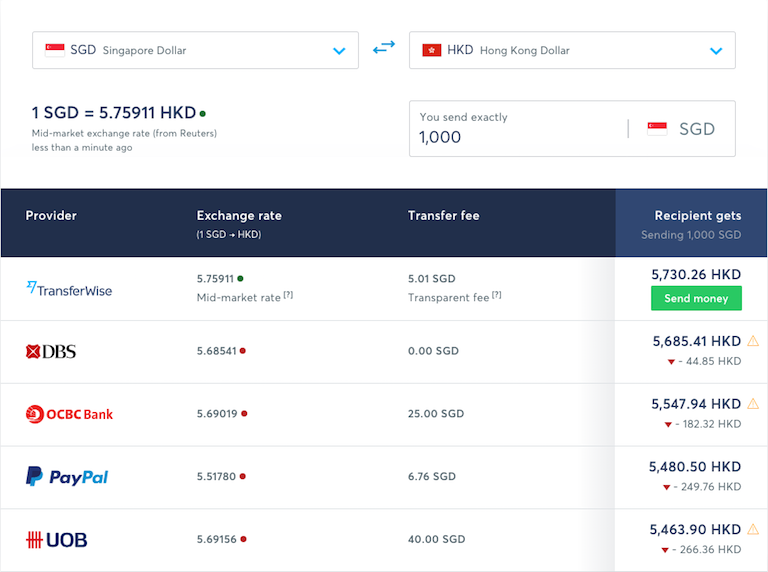
Task: Click the red down arrow beside - 182.32 HKD
Action: (668, 425)
